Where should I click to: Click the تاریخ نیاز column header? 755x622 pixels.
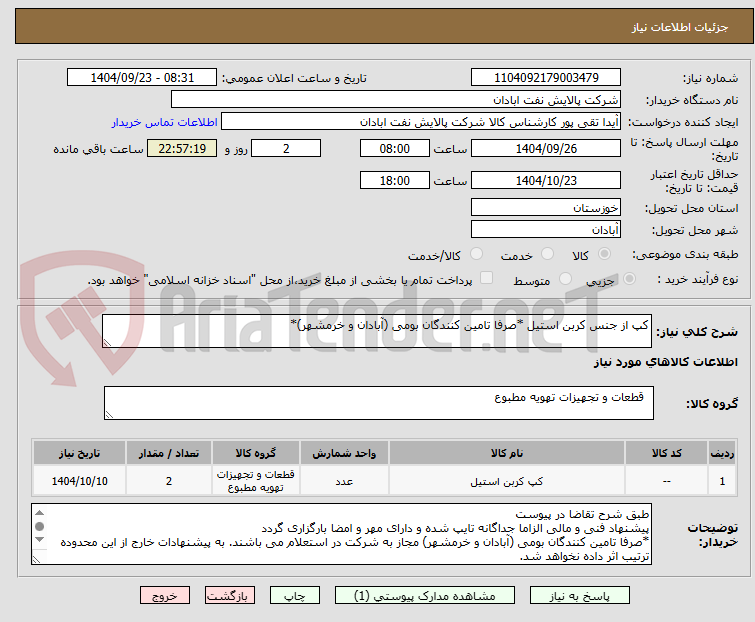tap(79, 453)
